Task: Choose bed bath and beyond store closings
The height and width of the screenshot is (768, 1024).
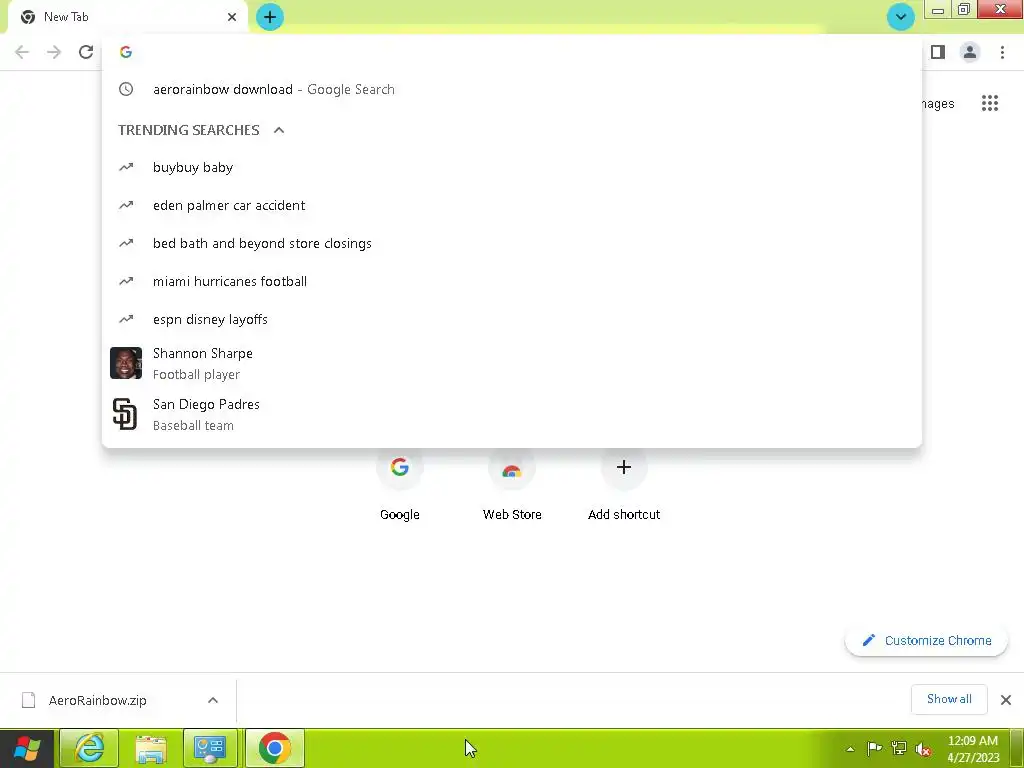Action: point(512,243)
